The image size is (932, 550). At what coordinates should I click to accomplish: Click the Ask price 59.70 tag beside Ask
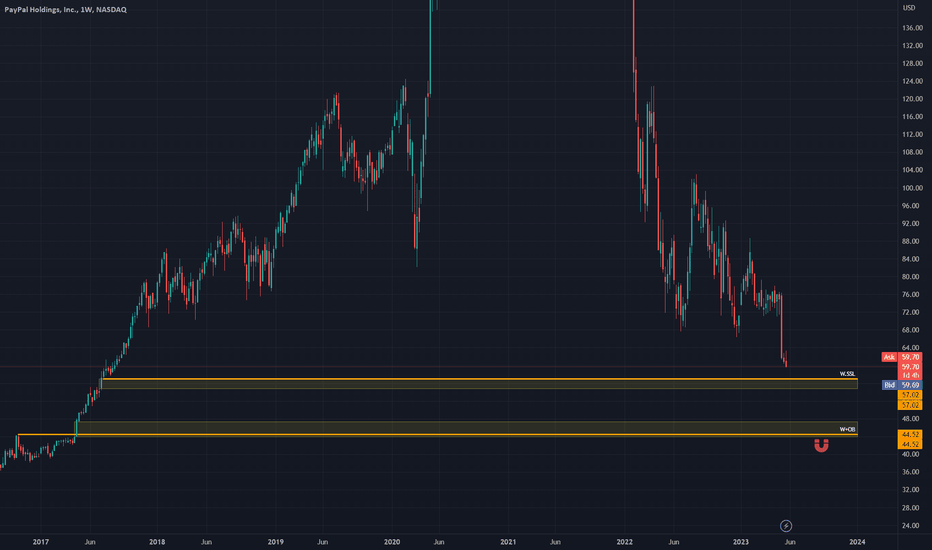tap(910, 357)
